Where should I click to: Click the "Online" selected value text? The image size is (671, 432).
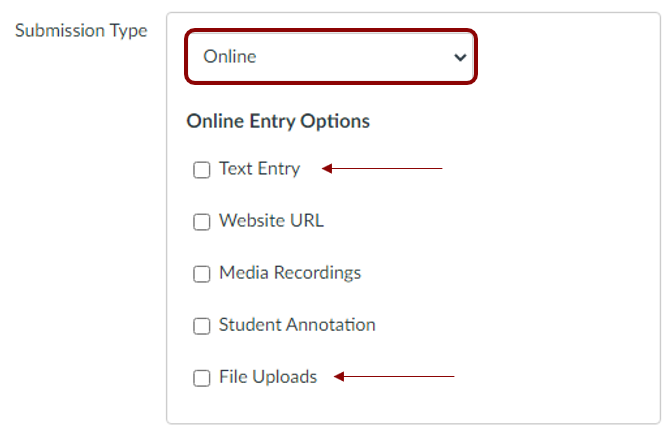coord(230,57)
